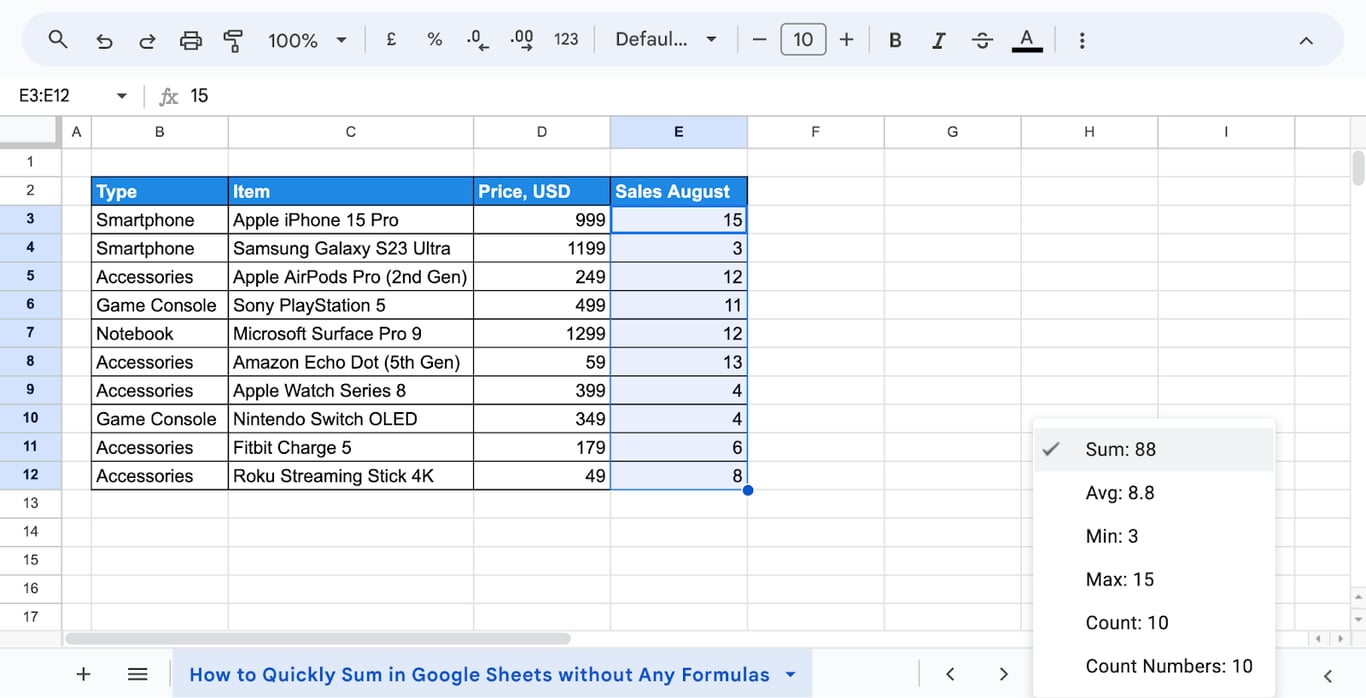Click the 'Sales August' header cell
Image resolution: width=1366 pixels, height=698 pixels.
[x=679, y=191]
